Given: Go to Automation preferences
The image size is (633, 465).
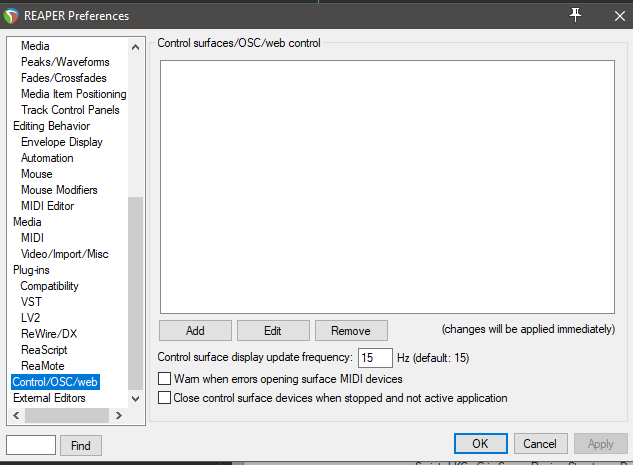Looking at the screenshot, I should [47, 158].
